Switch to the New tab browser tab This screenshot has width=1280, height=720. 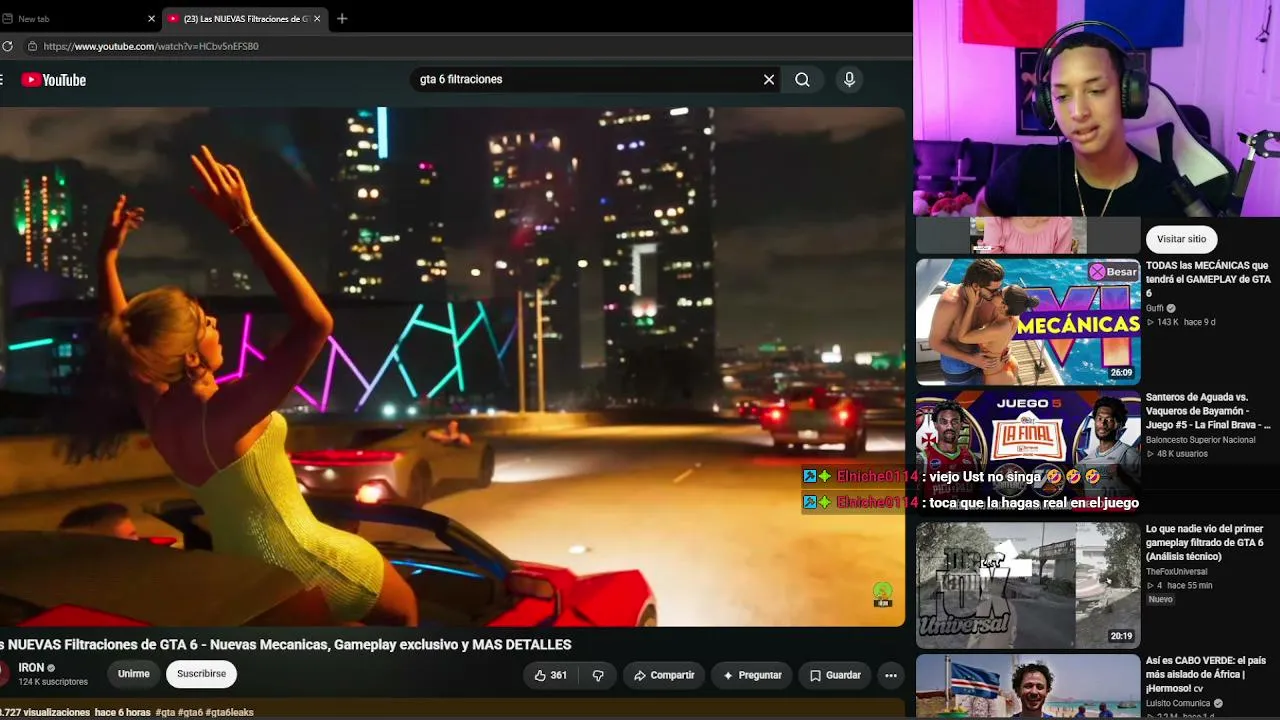pyautogui.click(x=80, y=19)
